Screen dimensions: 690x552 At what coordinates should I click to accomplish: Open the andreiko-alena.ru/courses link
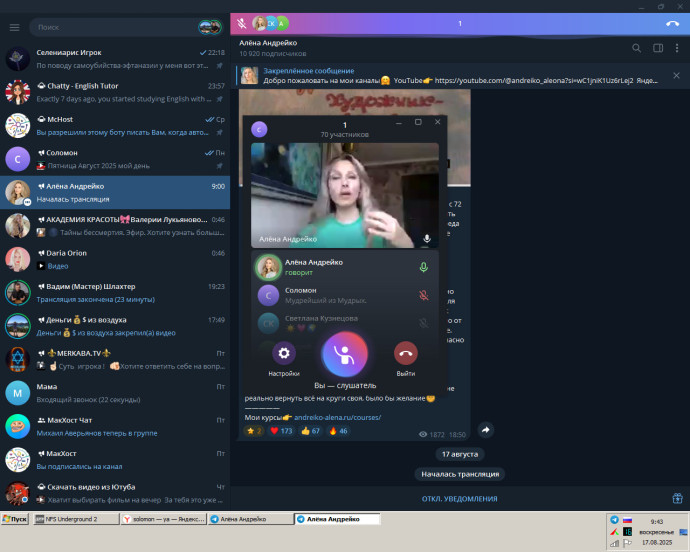pos(338,417)
